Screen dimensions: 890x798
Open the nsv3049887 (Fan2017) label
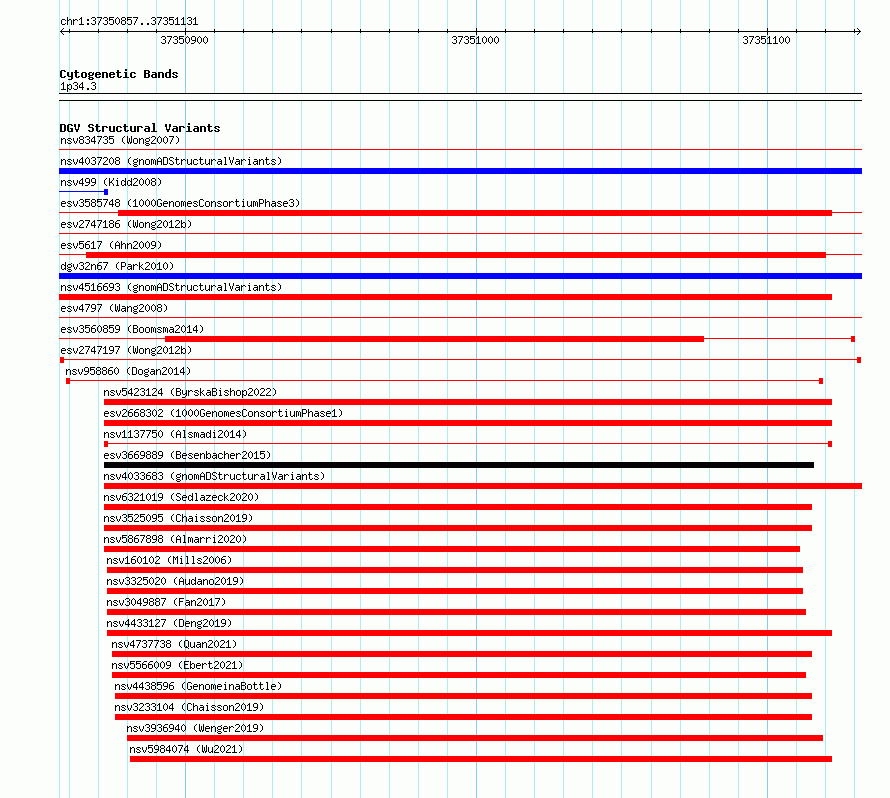click(166, 602)
